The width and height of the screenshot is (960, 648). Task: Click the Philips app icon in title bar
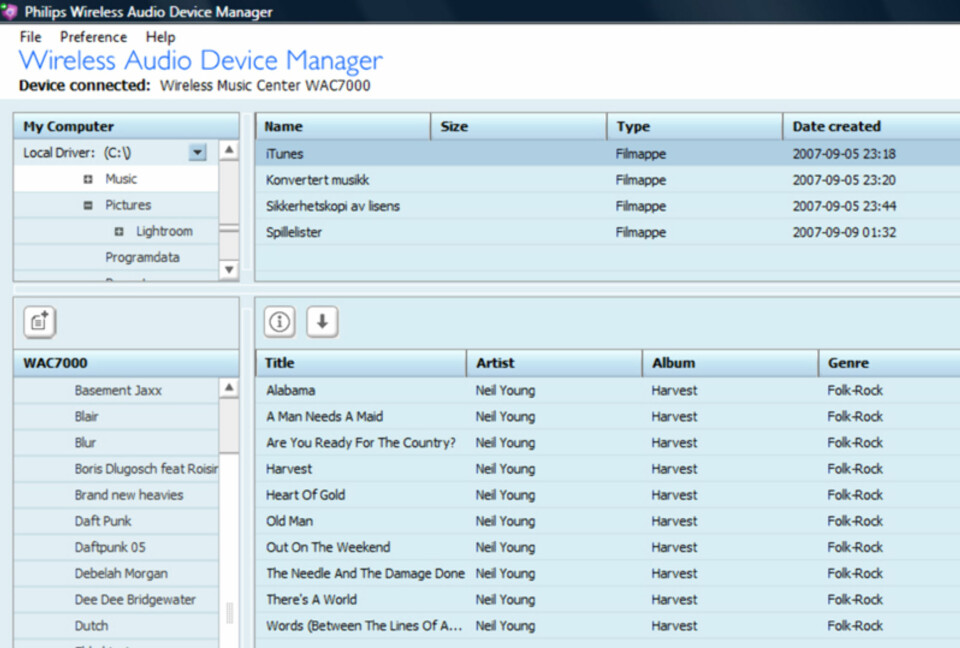(9, 11)
